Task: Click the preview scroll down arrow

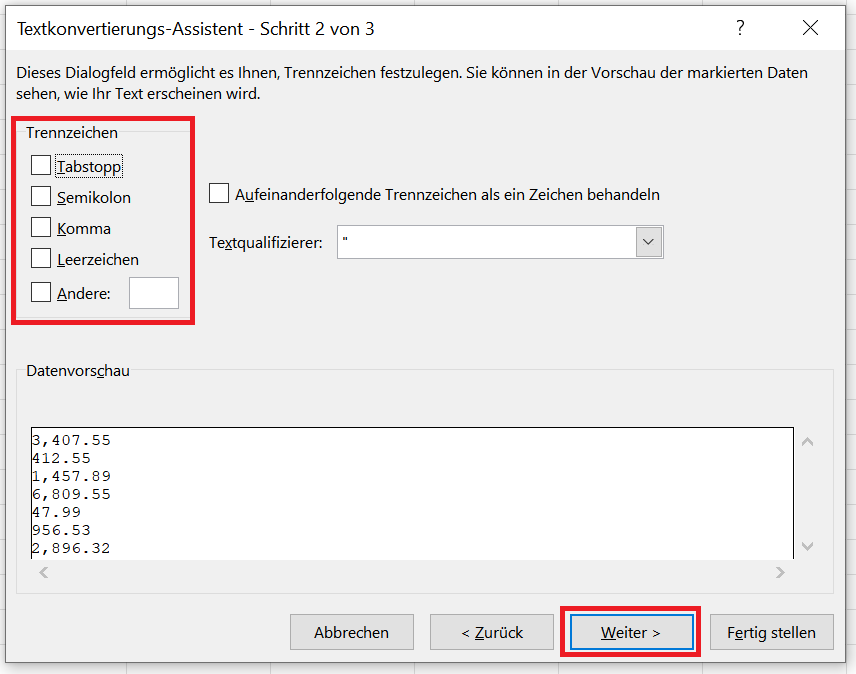Action: pos(807,546)
